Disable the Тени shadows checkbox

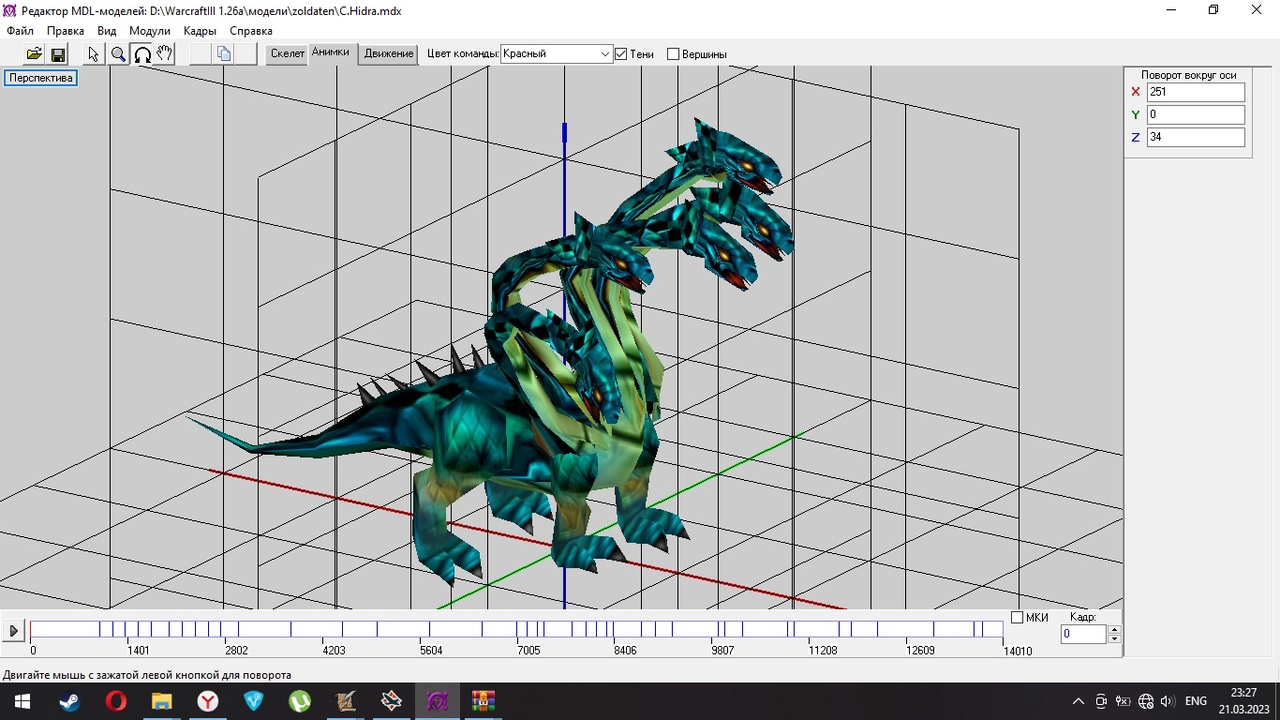(x=621, y=54)
